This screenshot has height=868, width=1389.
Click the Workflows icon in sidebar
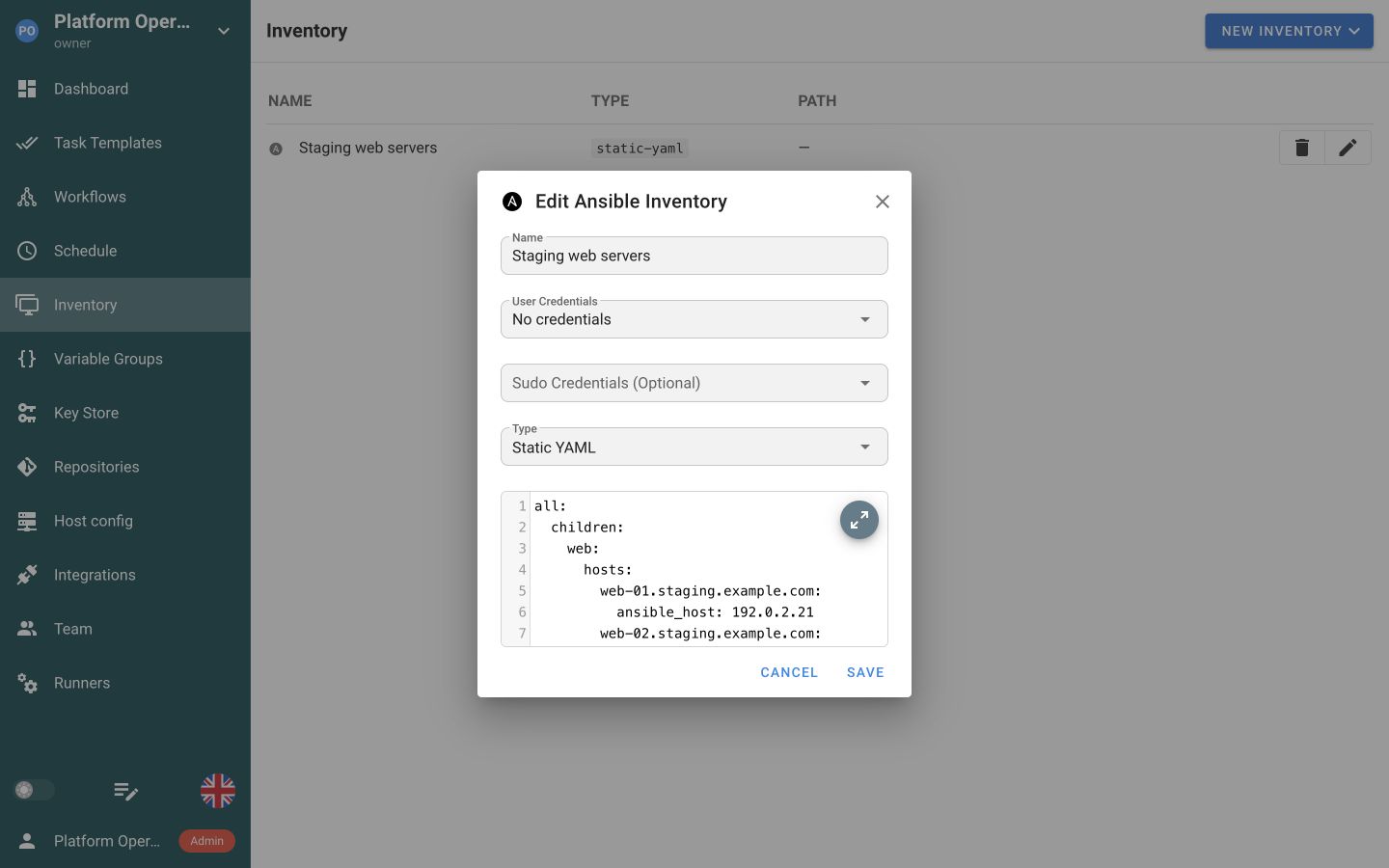(27, 197)
